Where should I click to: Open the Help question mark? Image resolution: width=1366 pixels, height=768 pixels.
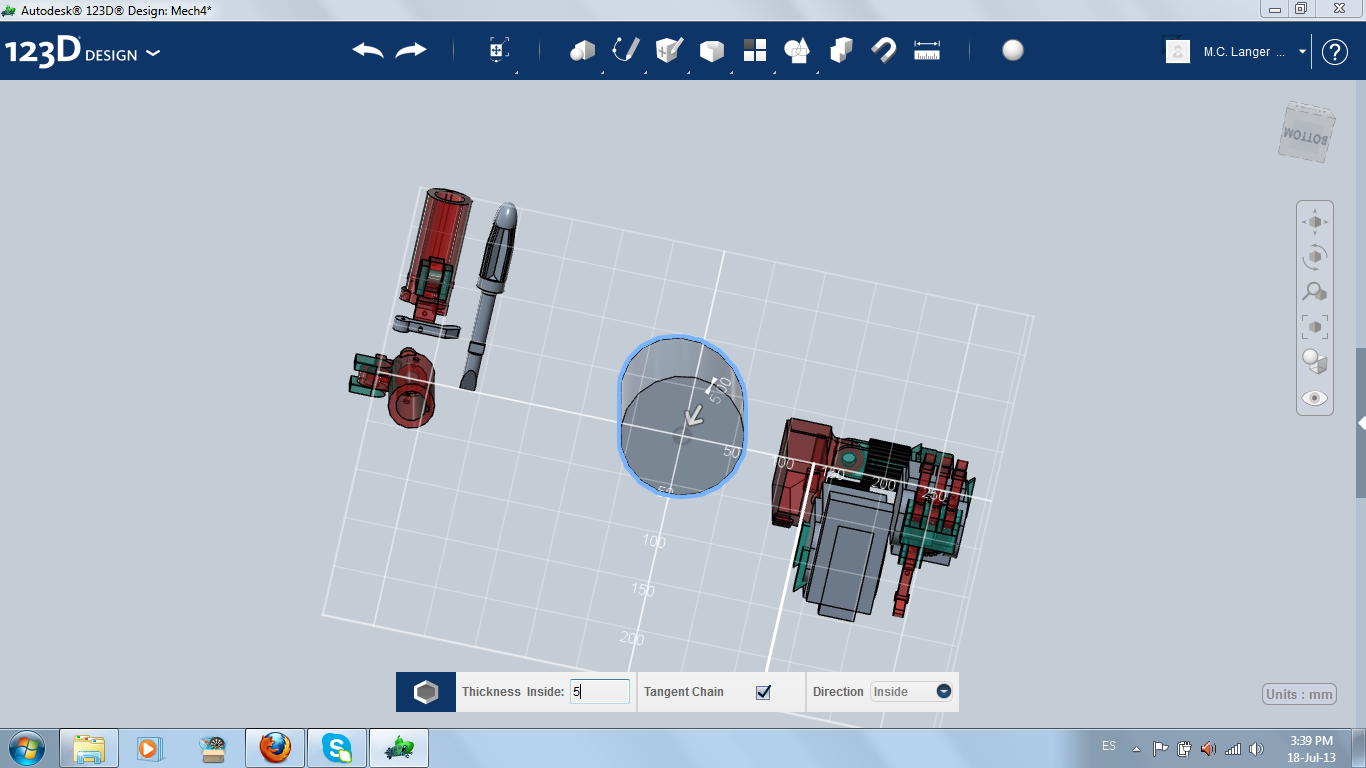click(1335, 52)
